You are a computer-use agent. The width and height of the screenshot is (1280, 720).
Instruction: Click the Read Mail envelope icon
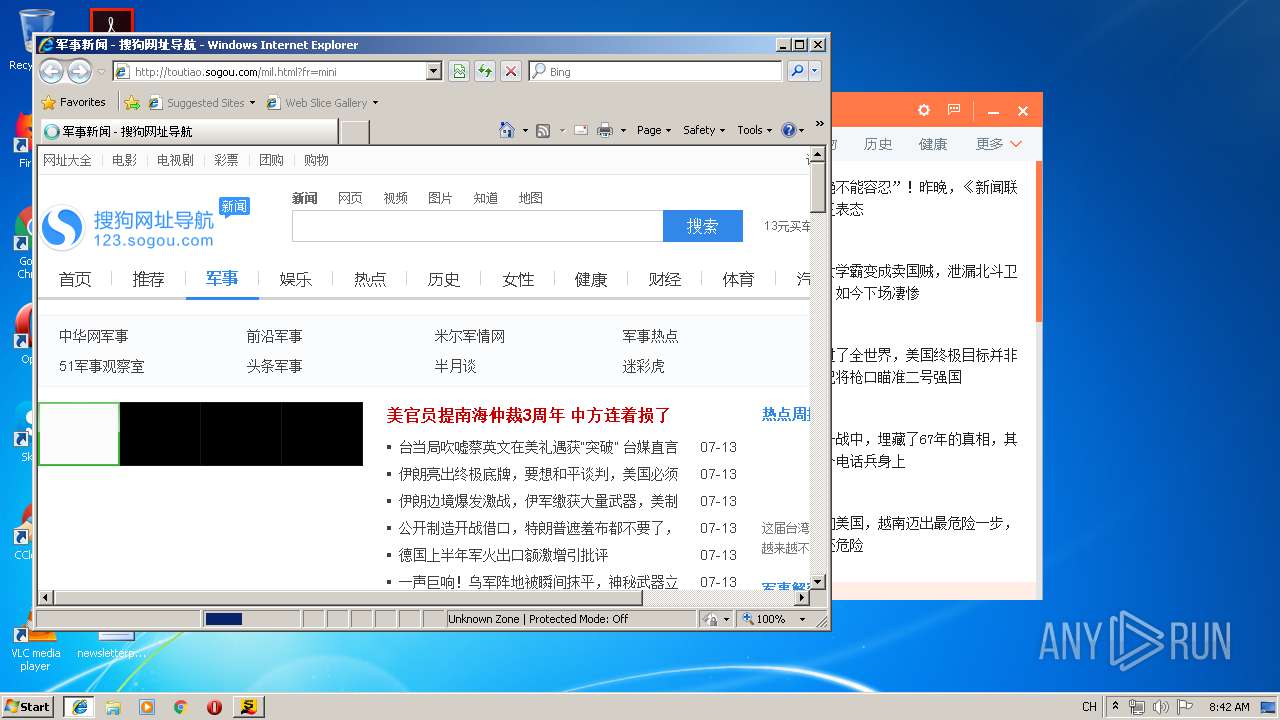[x=580, y=130]
